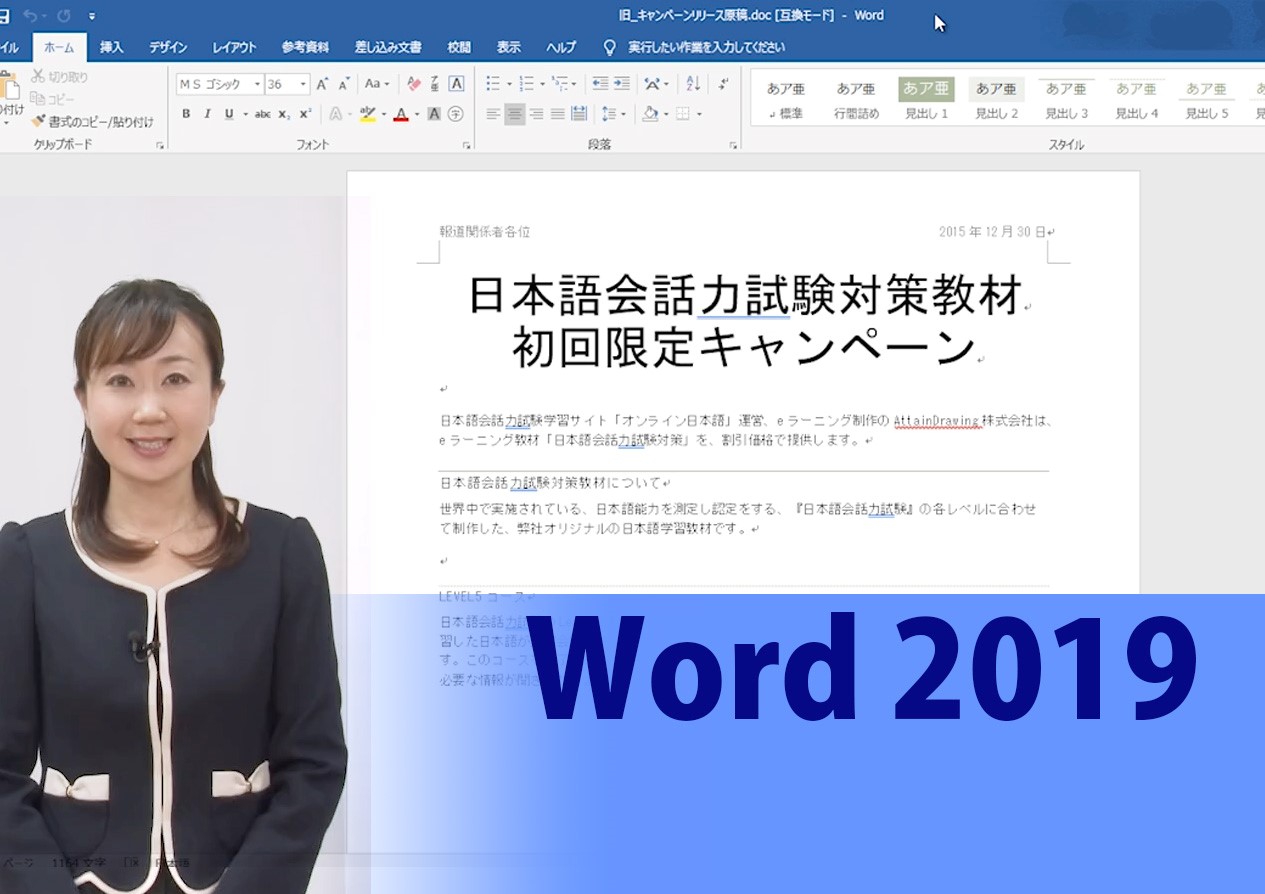Viewport: 1265px width, 894px height.
Task: Apply the 見出し 1 heading style
Action: 926,100
